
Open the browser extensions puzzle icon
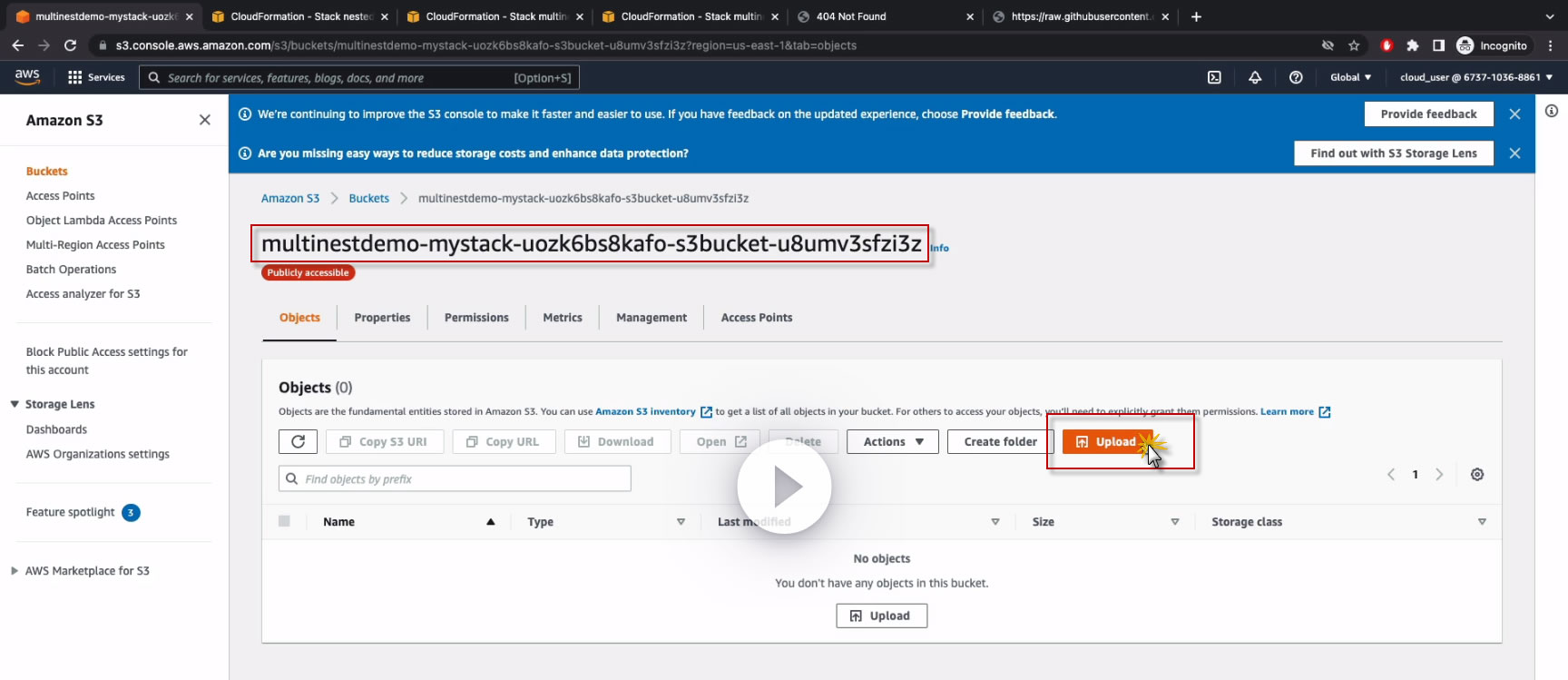[x=1413, y=45]
